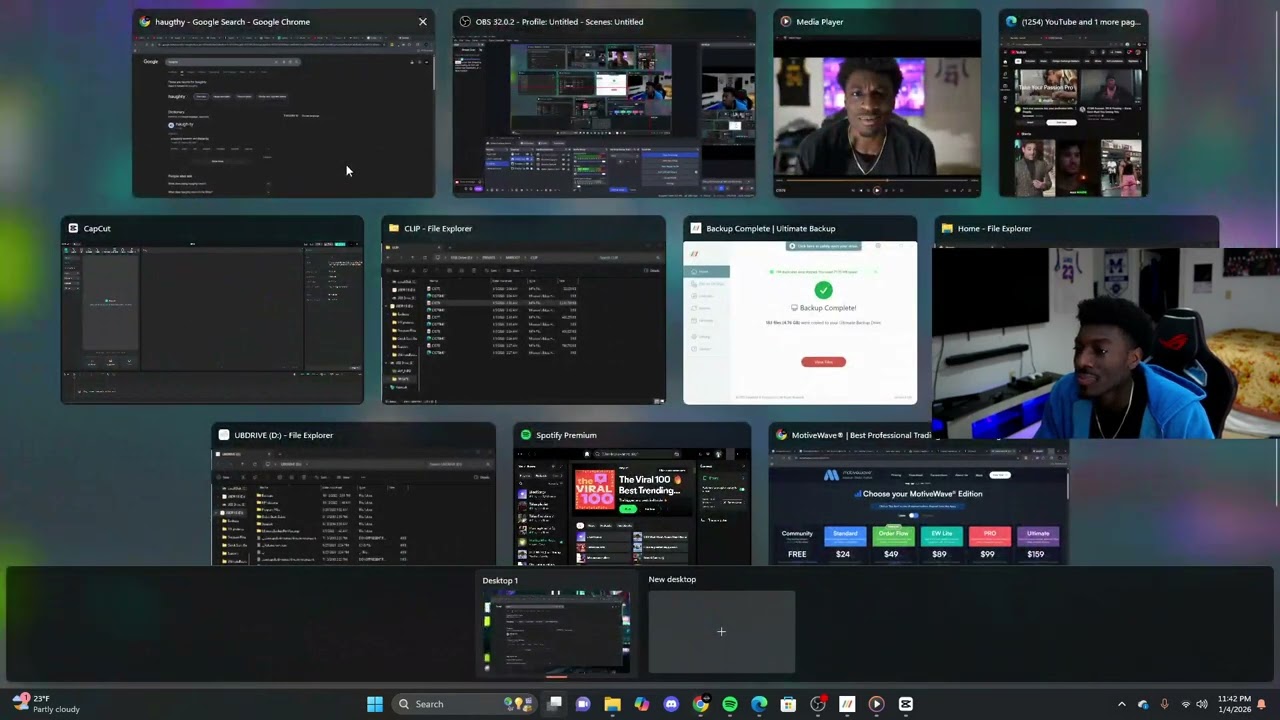1280x720 pixels.
Task: Open Google Chrome from the taskbar
Action: pyautogui.click(x=700, y=704)
